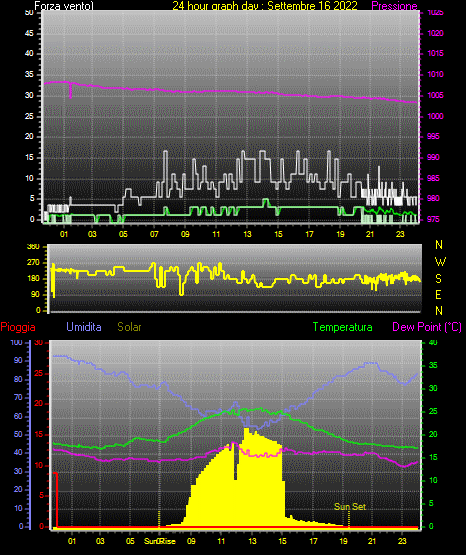
Task: Click hour 23 on bottom graph axis
Action: click(402, 541)
